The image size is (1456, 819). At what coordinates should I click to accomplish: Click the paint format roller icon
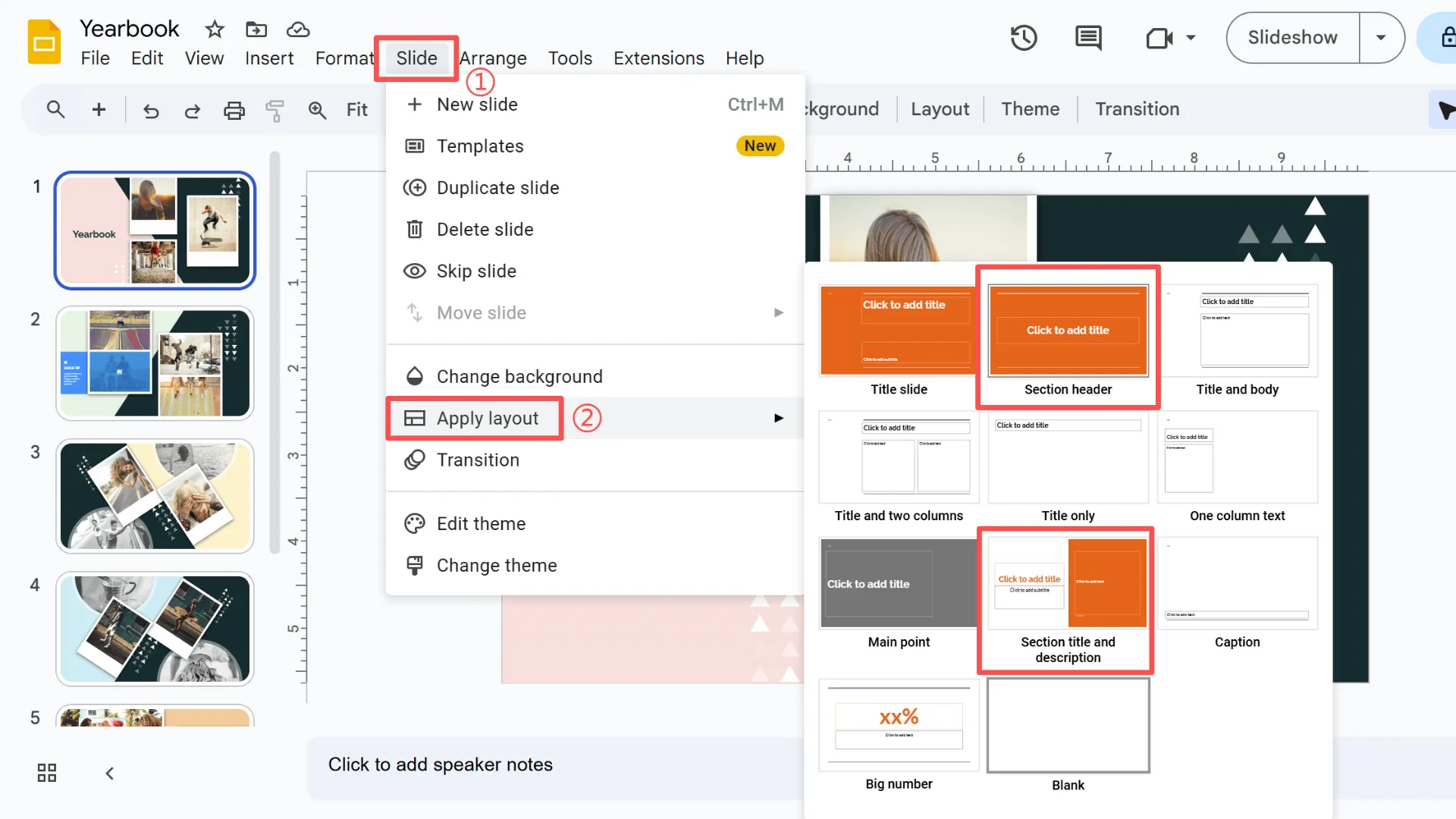(275, 111)
